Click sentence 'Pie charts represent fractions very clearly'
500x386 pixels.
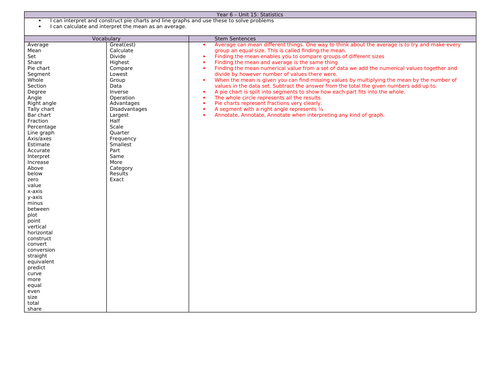click(268, 103)
